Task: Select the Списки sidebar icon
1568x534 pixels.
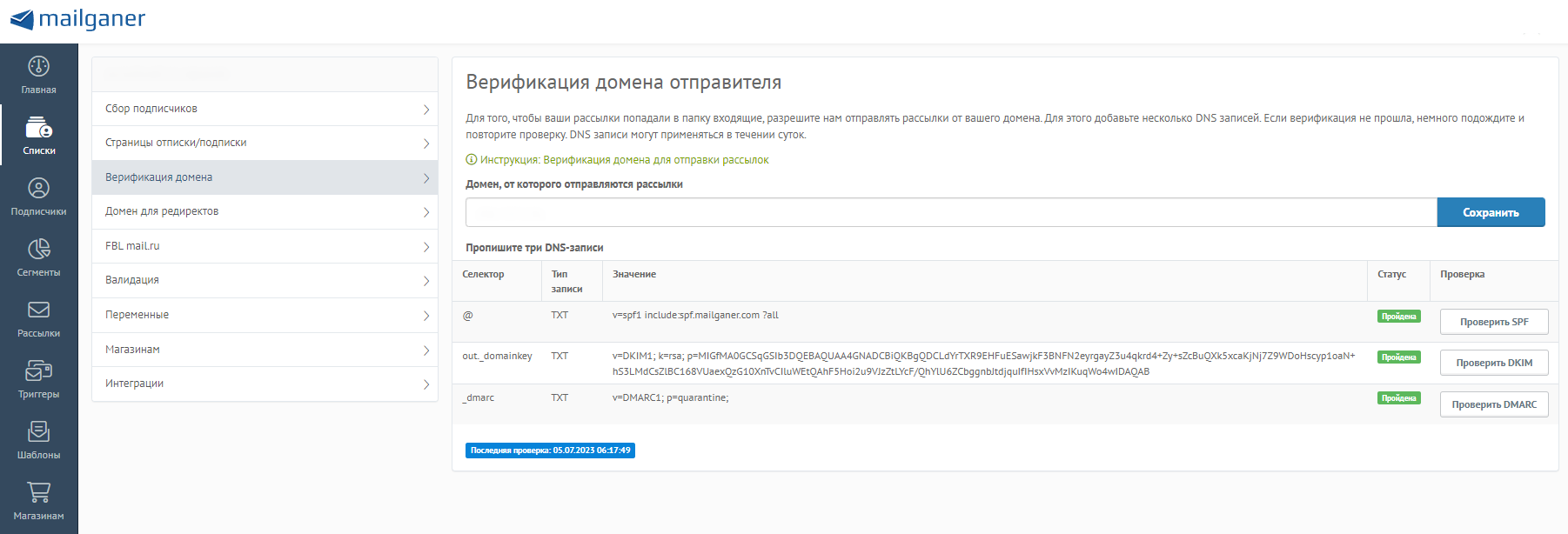Action: (38, 127)
